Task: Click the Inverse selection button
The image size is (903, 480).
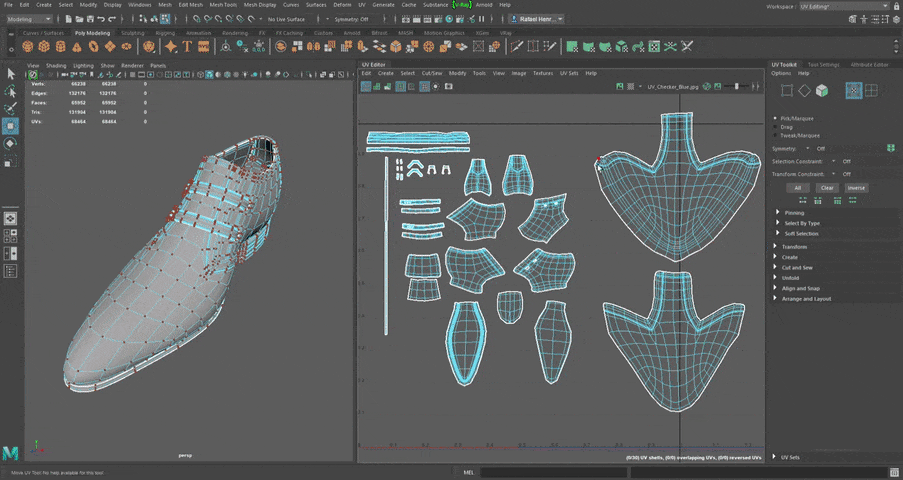Action: (x=856, y=187)
